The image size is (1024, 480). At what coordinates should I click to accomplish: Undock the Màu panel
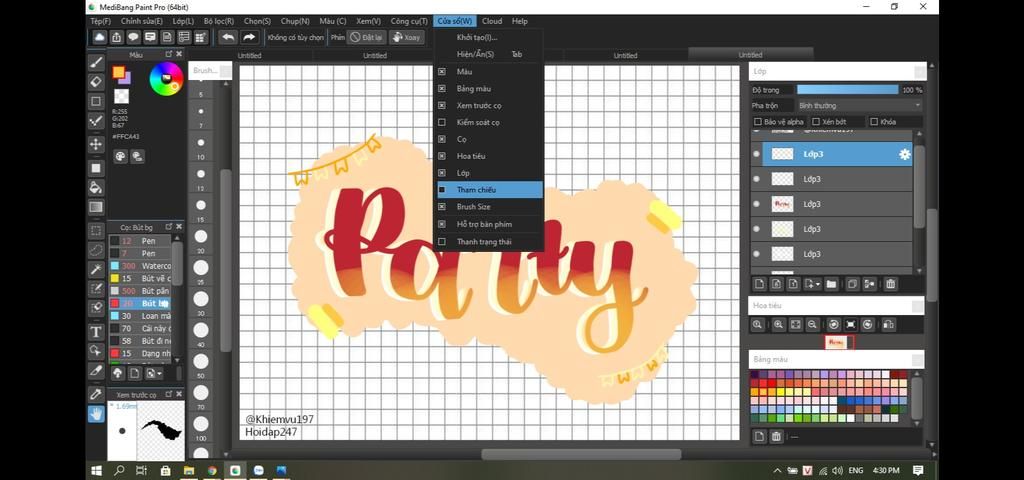(x=168, y=54)
